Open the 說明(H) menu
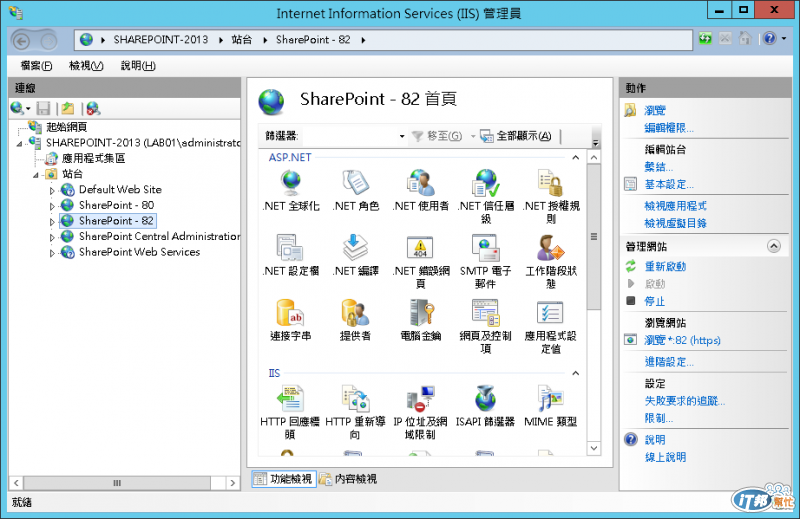Image resolution: width=800 pixels, height=519 pixels. [x=138, y=66]
